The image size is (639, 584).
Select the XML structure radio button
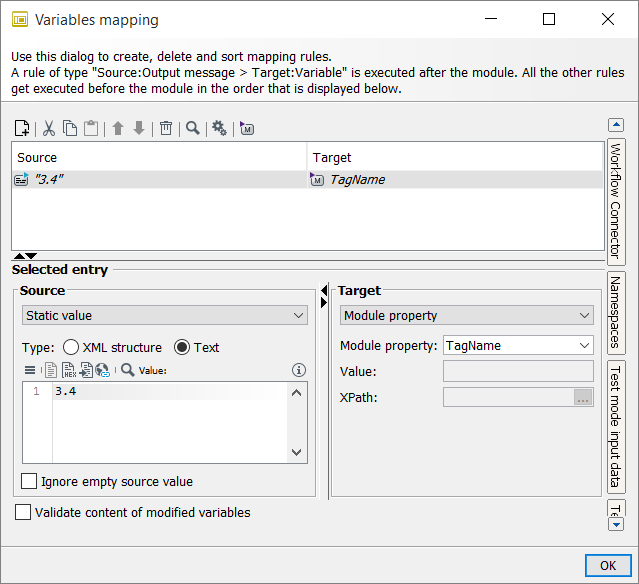tap(71, 347)
